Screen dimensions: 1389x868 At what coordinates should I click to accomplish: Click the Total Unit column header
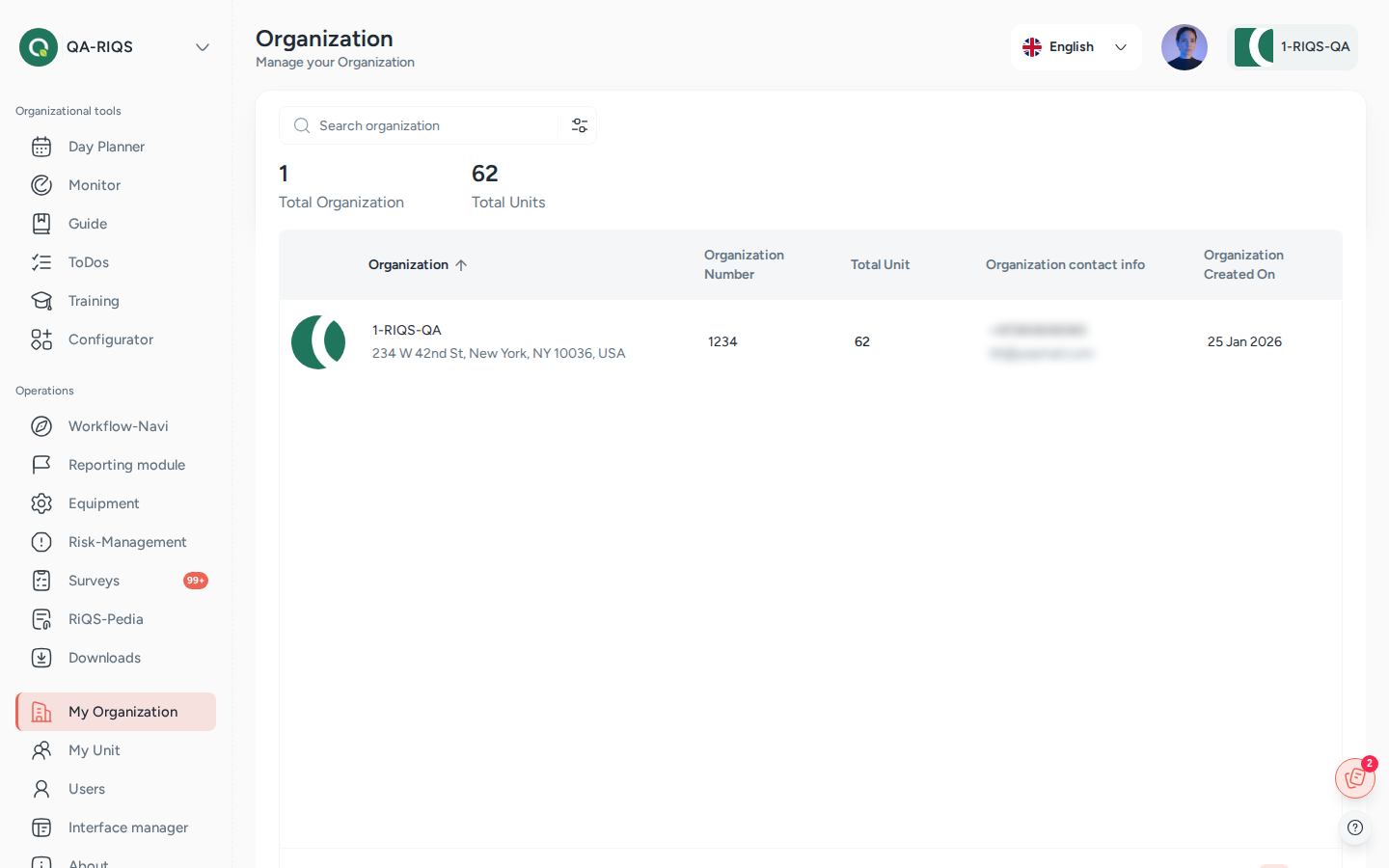(880, 264)
